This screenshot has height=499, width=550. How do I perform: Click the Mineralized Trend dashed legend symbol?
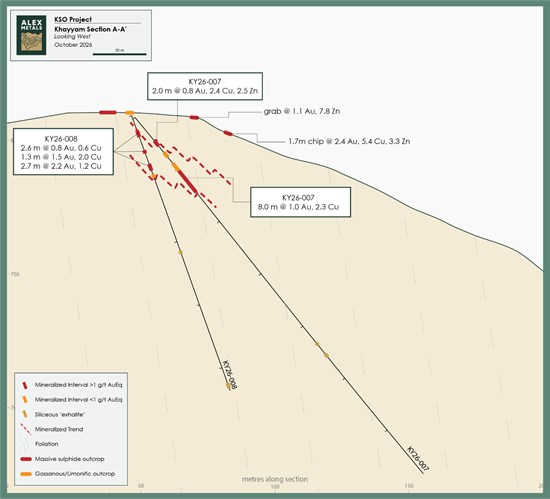click(26, 430)
